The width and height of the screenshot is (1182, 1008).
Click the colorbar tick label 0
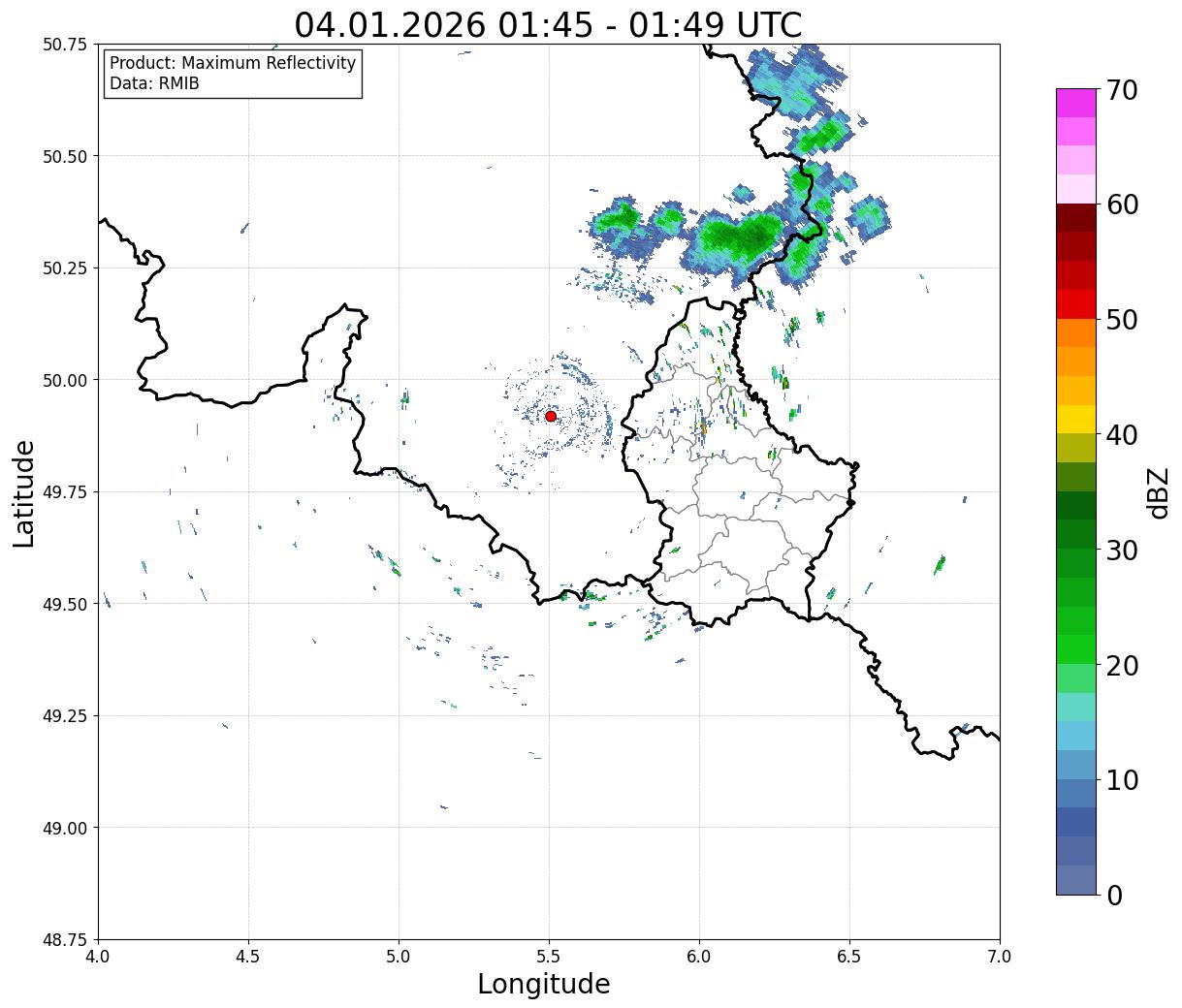point(1113,896)
